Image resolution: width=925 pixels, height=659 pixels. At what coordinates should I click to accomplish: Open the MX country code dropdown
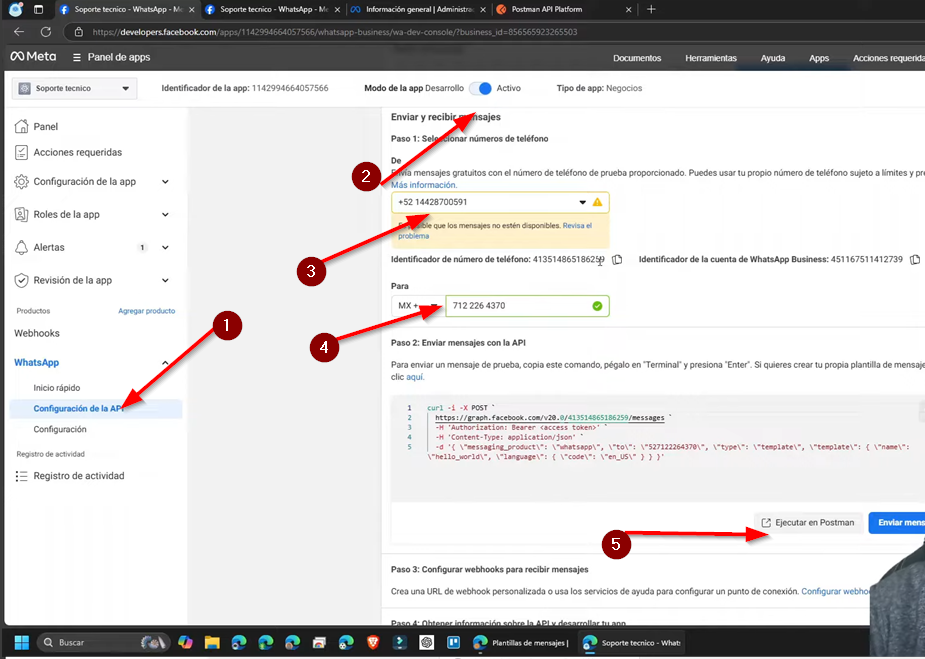click(x=418, y=306)
